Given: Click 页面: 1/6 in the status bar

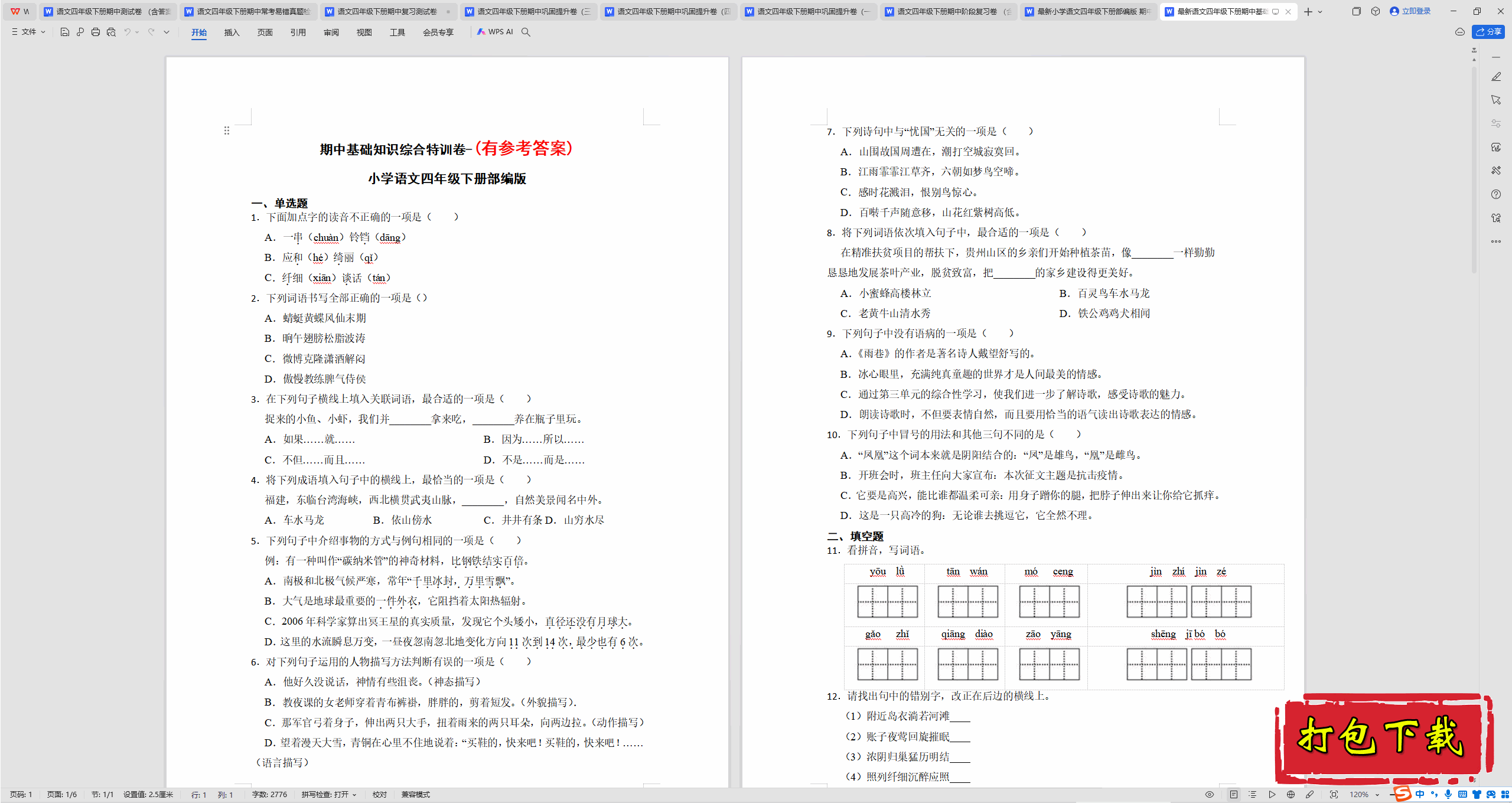Looking at the screenshot, I should 62,795.
